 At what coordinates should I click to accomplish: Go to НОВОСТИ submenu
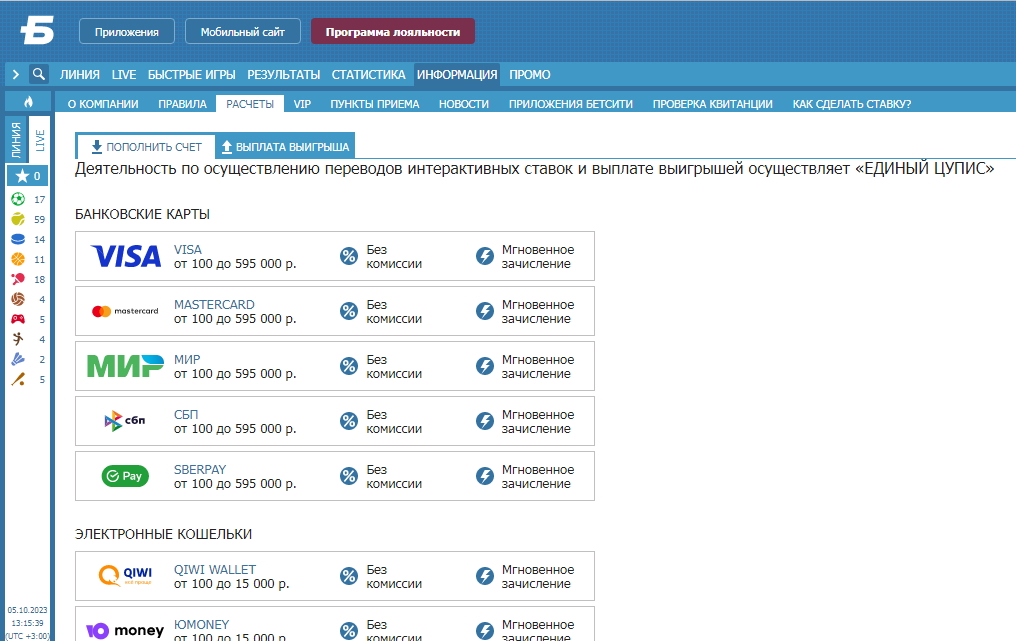tap(464, 104)
